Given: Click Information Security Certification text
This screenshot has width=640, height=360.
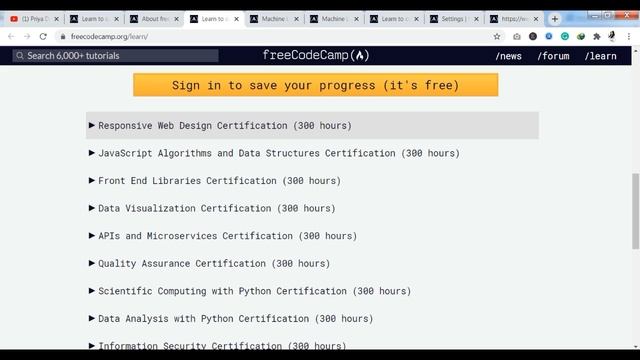Looking at the screenshot, I should [222, 345].
